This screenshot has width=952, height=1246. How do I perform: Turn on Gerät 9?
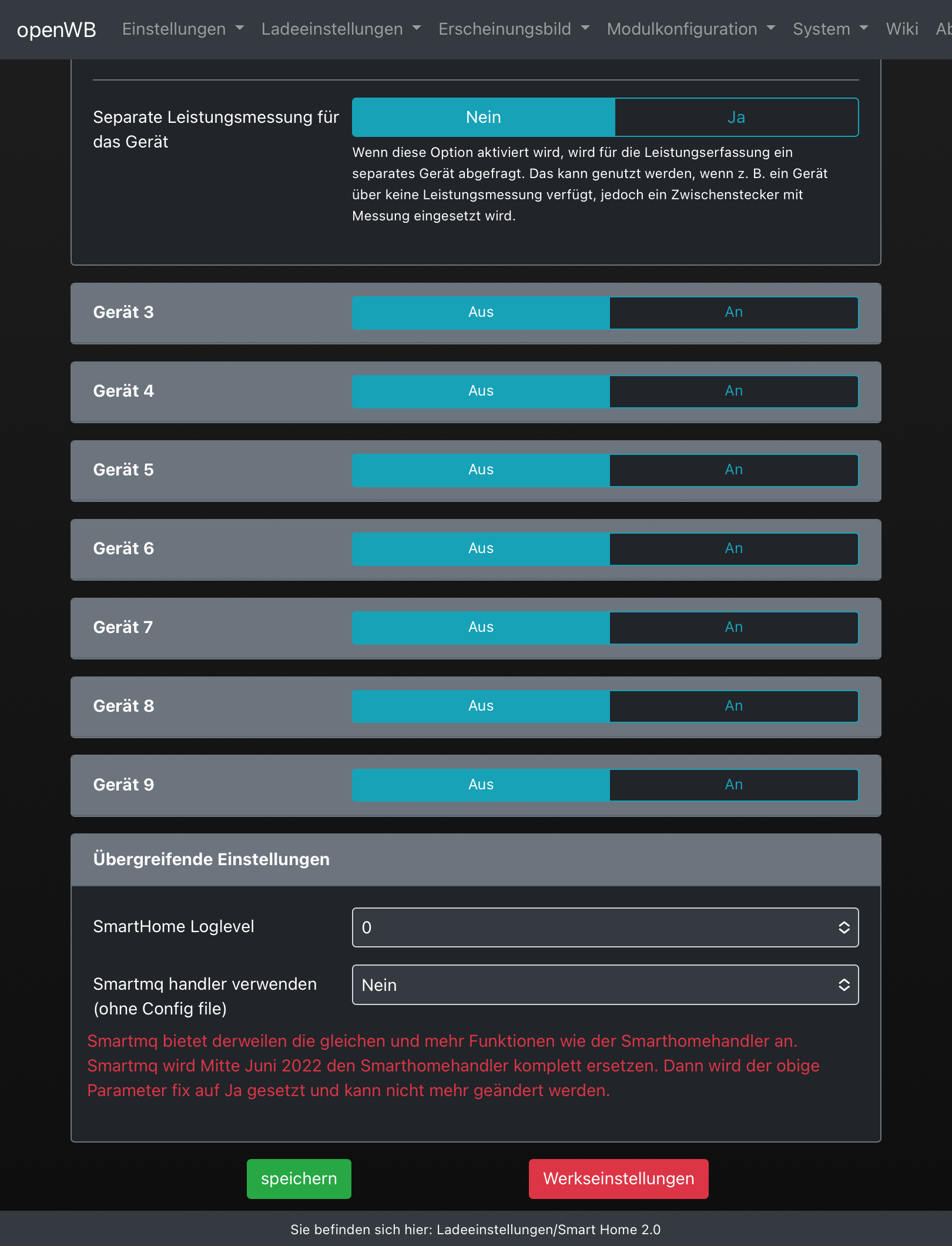(x=733, y=785)
